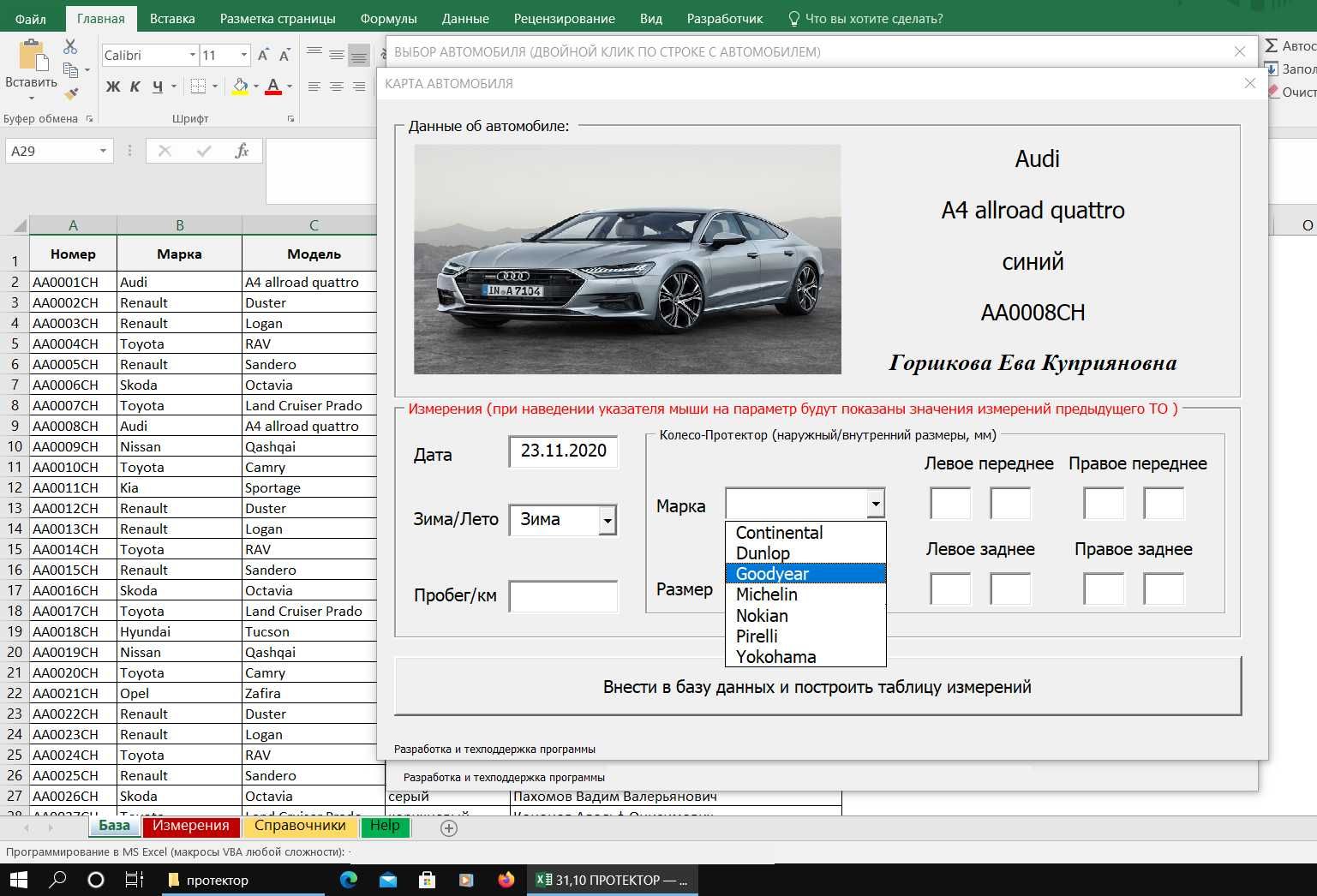Image resolution: width=1317 pixels, height=896 pixels.
Task: Open the Измерения sheet tab
Action: (x=191, y=826)
